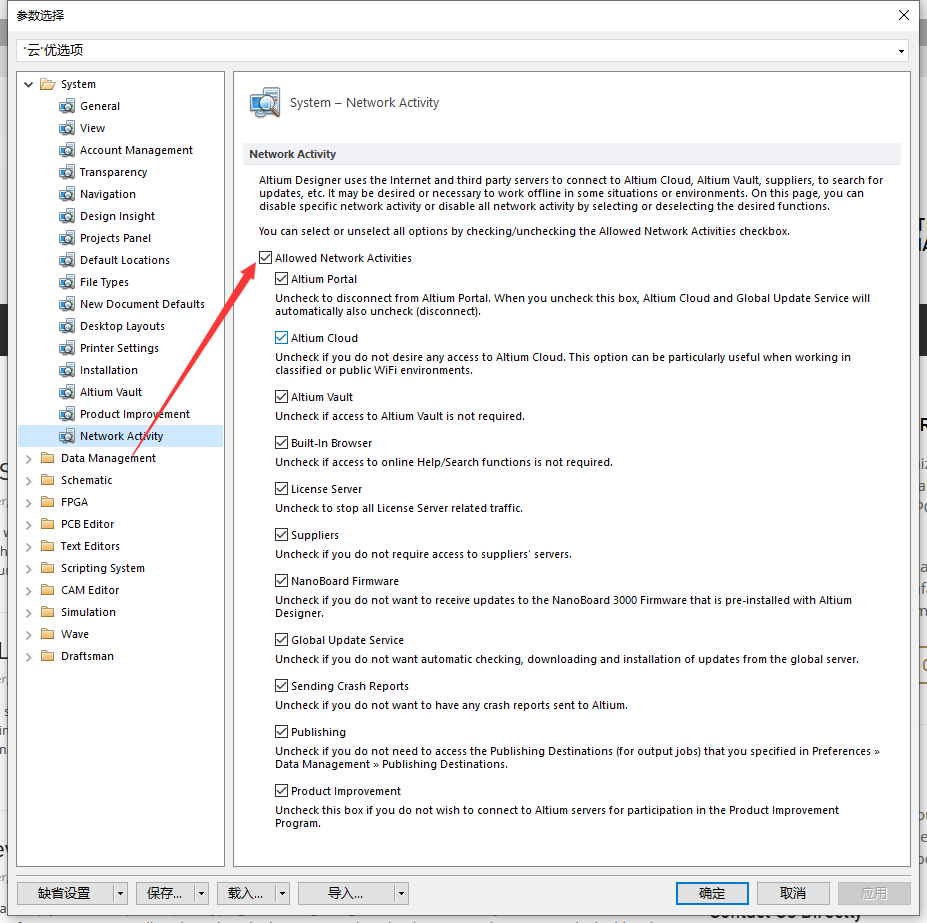Click the Installation page icon
This screenshot has height=923, width=927.
click(x=67, y=370)
